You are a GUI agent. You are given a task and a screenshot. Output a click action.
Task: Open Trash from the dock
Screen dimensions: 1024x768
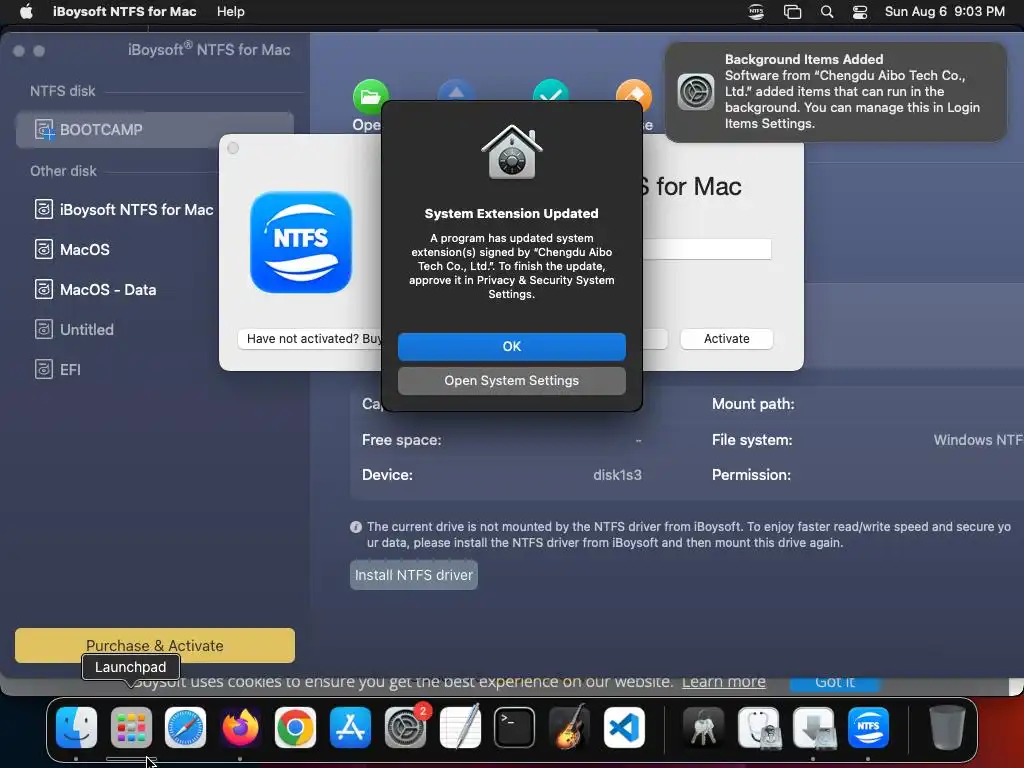[x=947, y=727]
